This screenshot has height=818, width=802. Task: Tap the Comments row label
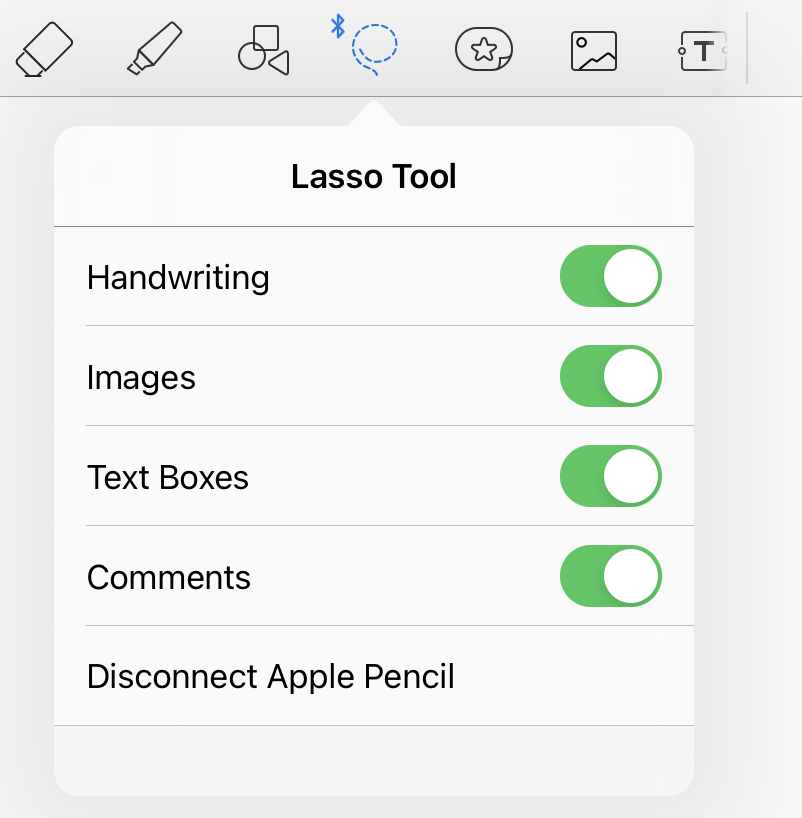169,578
